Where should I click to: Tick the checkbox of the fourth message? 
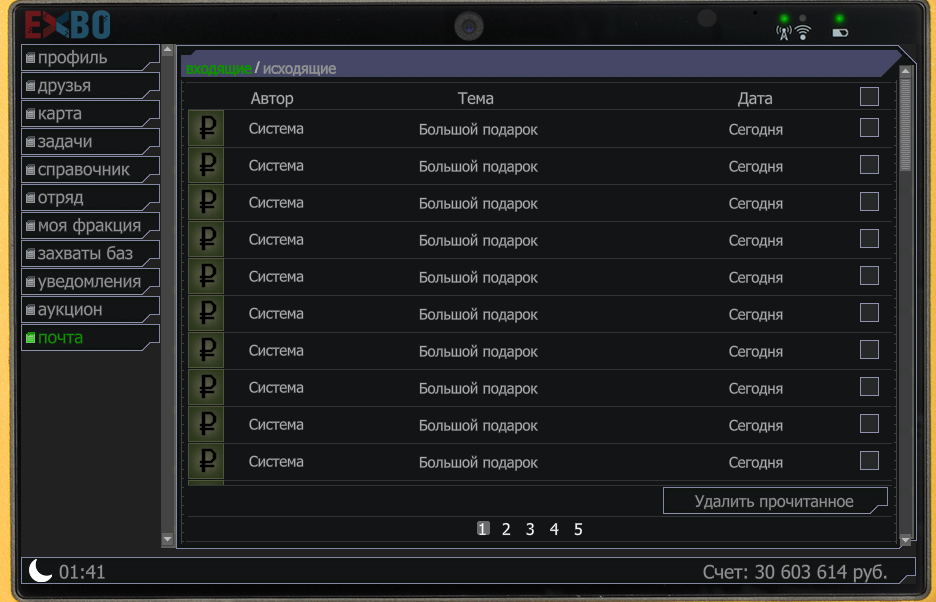869,239
